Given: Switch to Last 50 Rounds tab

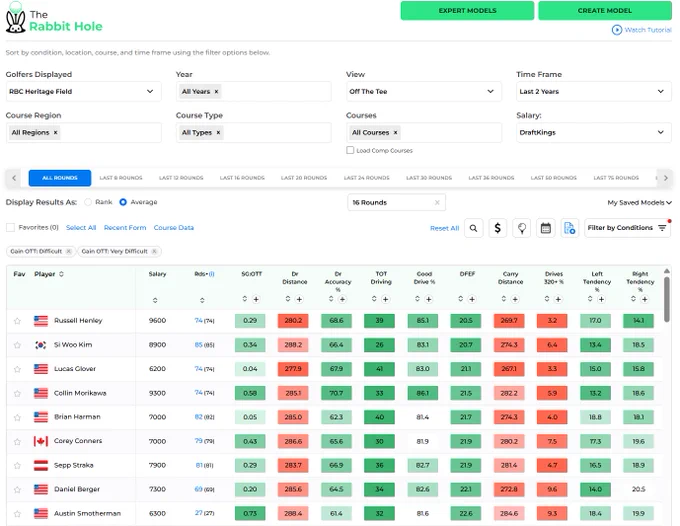Looking at the screenshot, I should click(554, 178).
